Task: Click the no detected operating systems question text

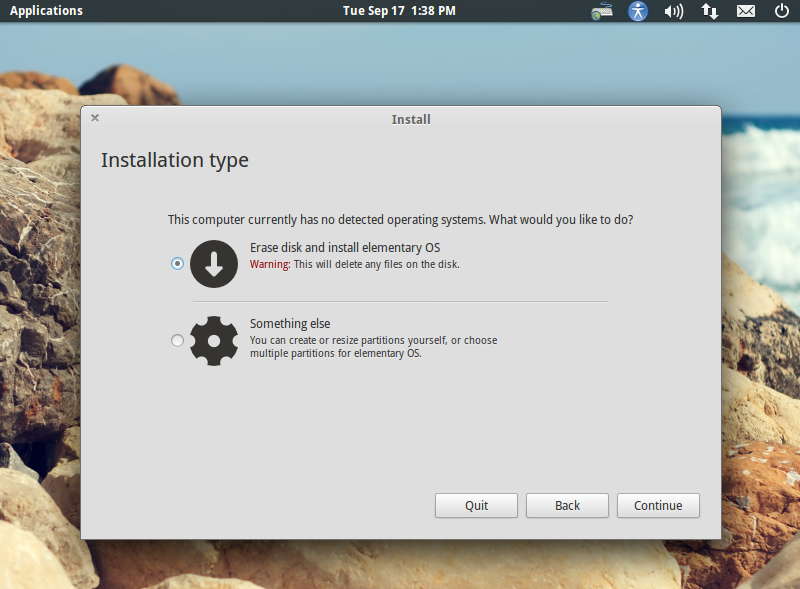Action: (401, 220)
